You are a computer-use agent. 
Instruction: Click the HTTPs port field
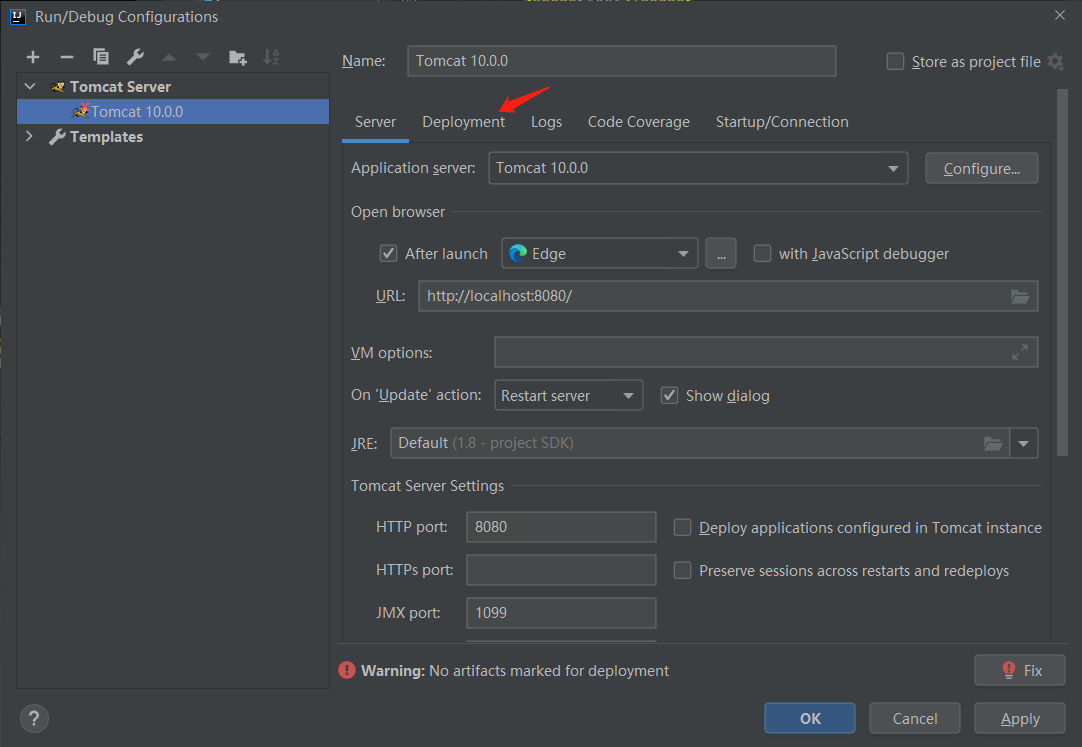click(561, 570)
